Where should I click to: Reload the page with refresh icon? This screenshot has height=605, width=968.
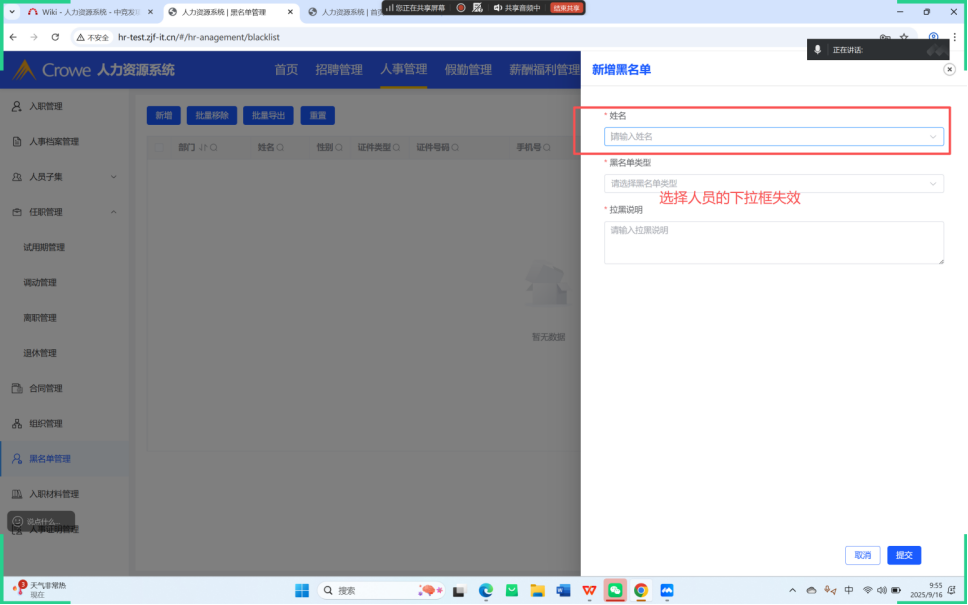55,37
